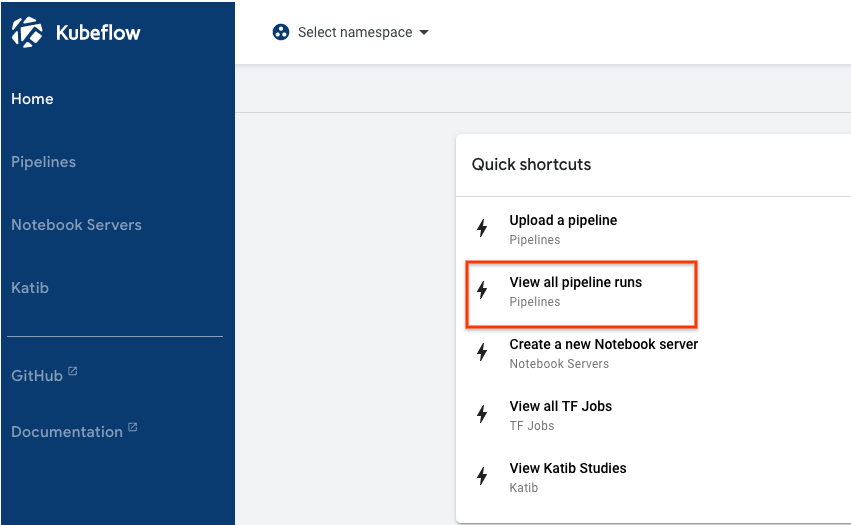851x525 pixels.
Task: Open Notebook Servers in the sidebar
Action: (x=77, y=225)
